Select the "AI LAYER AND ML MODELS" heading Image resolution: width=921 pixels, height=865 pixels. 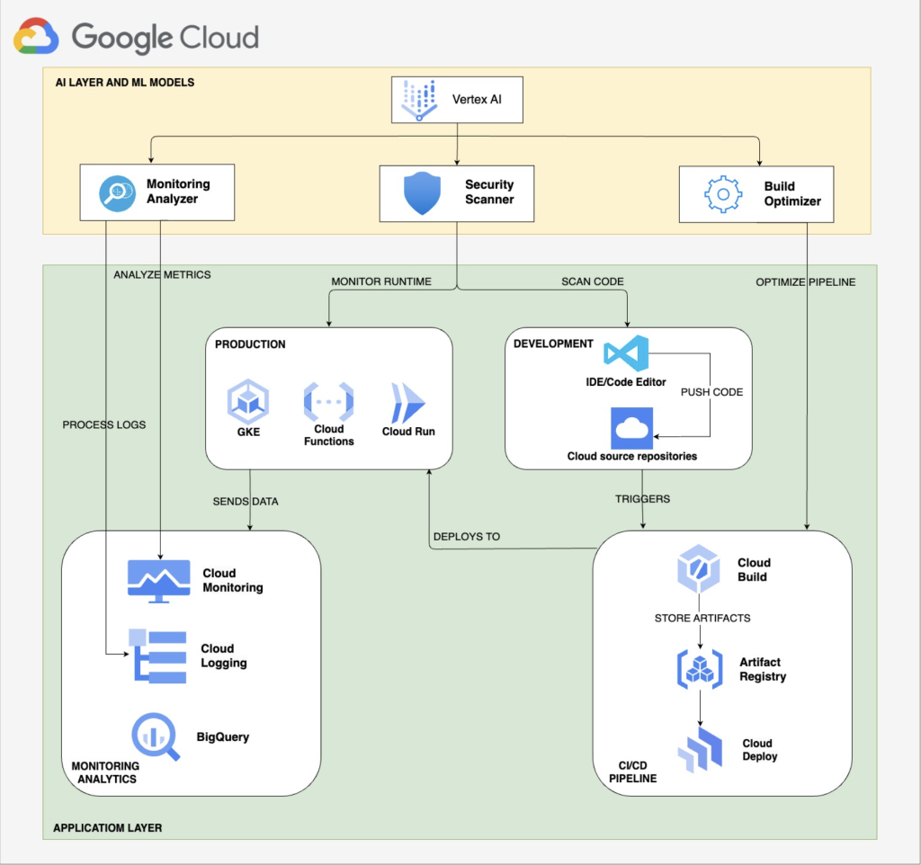point(125,83)
